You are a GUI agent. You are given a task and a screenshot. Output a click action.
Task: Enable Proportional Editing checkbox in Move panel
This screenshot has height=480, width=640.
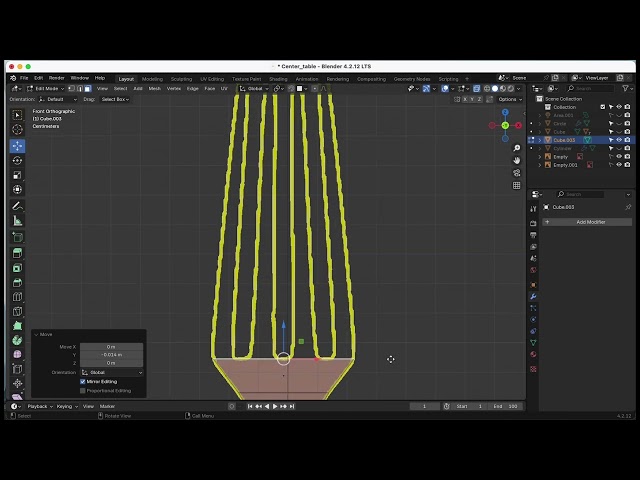pos(83,391)
